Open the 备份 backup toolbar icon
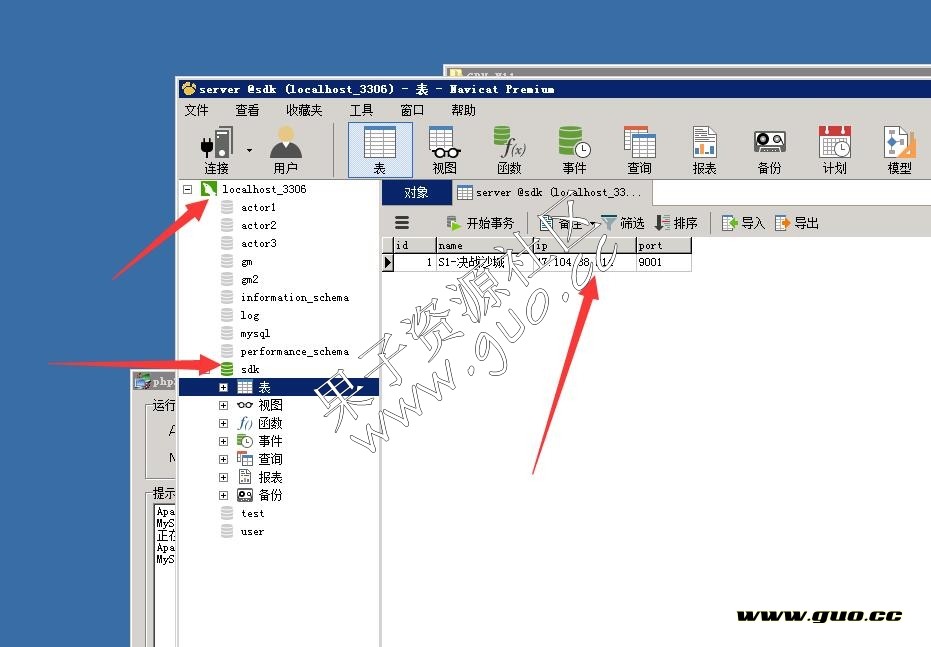 coord(769,148)
